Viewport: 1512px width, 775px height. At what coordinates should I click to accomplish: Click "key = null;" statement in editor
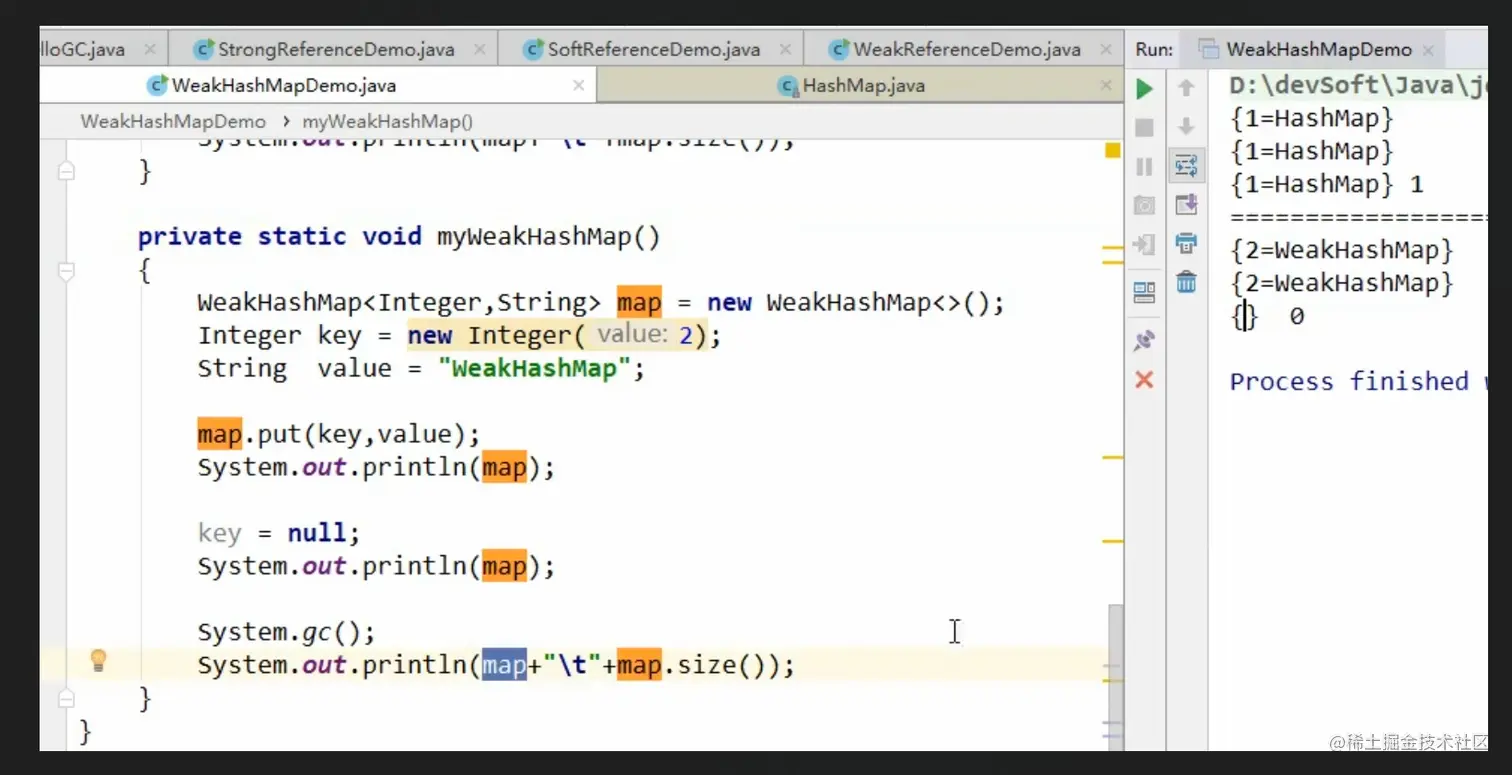click(x=278, y=533)
